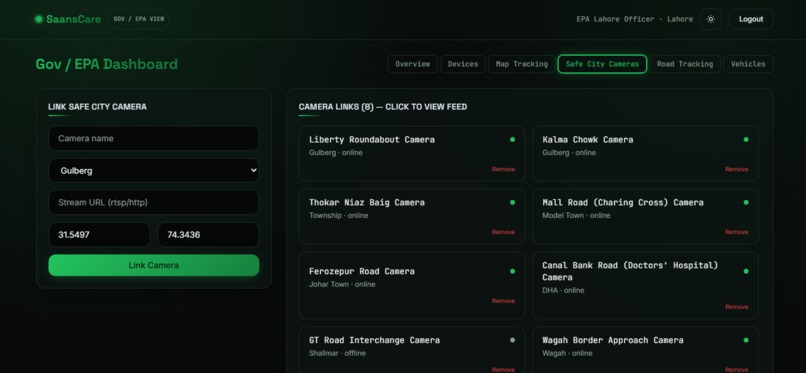Remove the Thokar Niaz Baig Camera
This screenshot has height=373, width=806.
(x=503, y=232)
